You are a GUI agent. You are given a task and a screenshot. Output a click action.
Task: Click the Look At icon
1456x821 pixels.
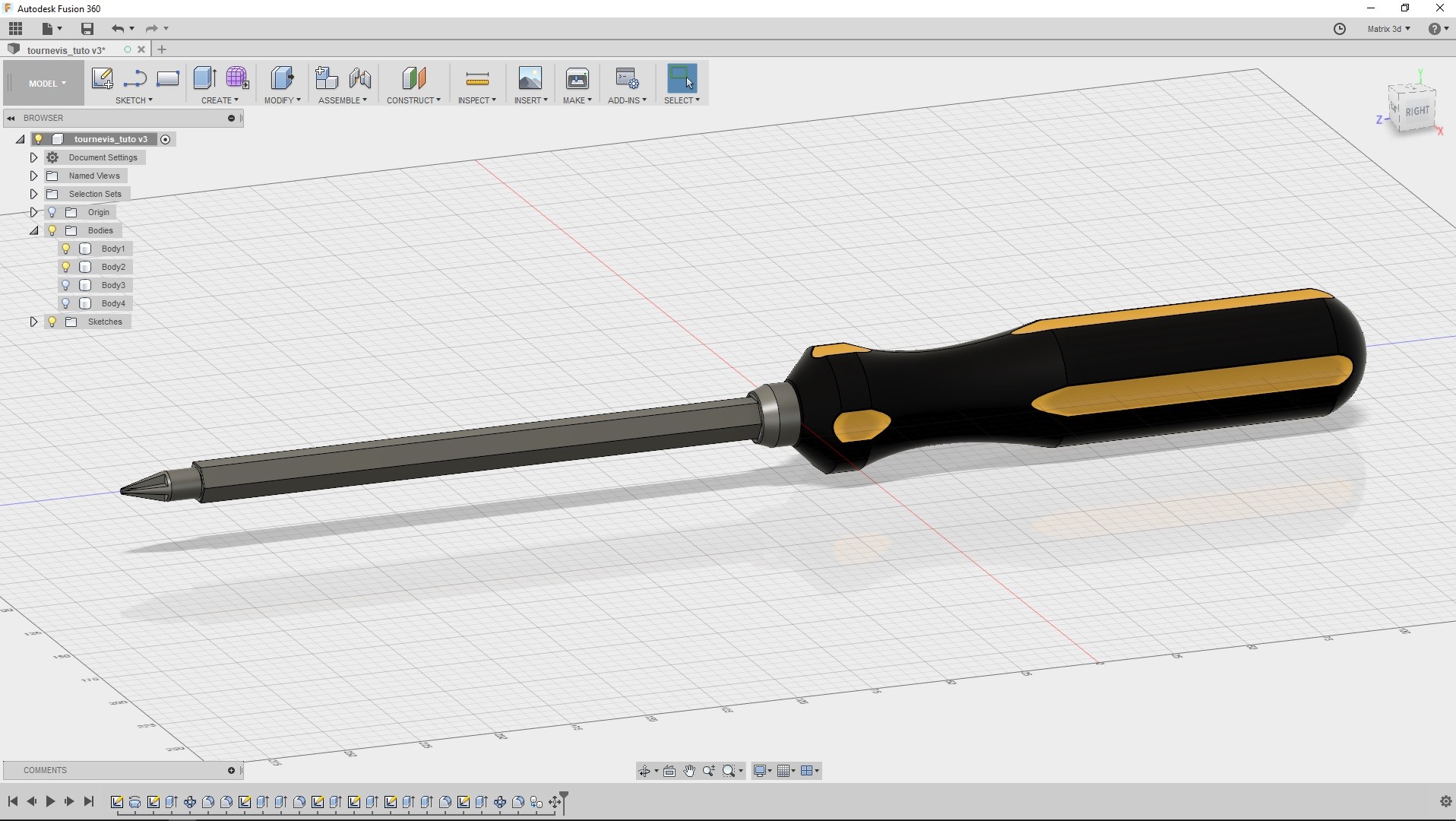[x=669, y=771]
